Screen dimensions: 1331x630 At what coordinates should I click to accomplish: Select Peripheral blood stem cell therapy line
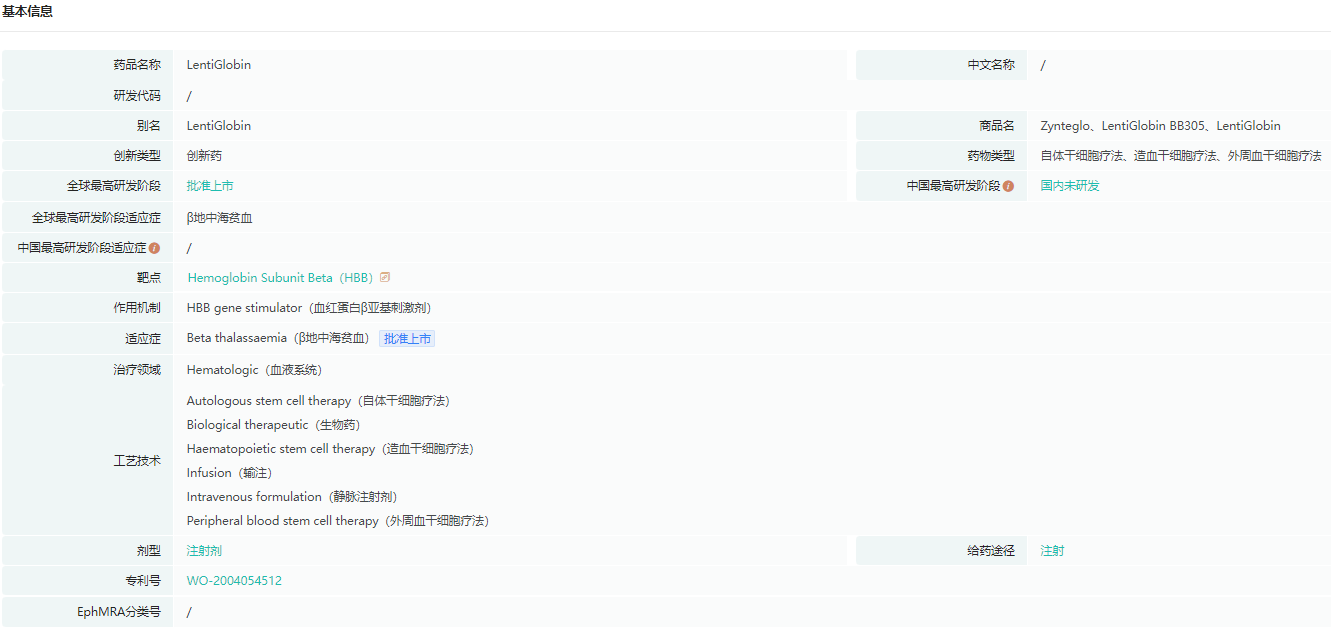coord(338,521)
